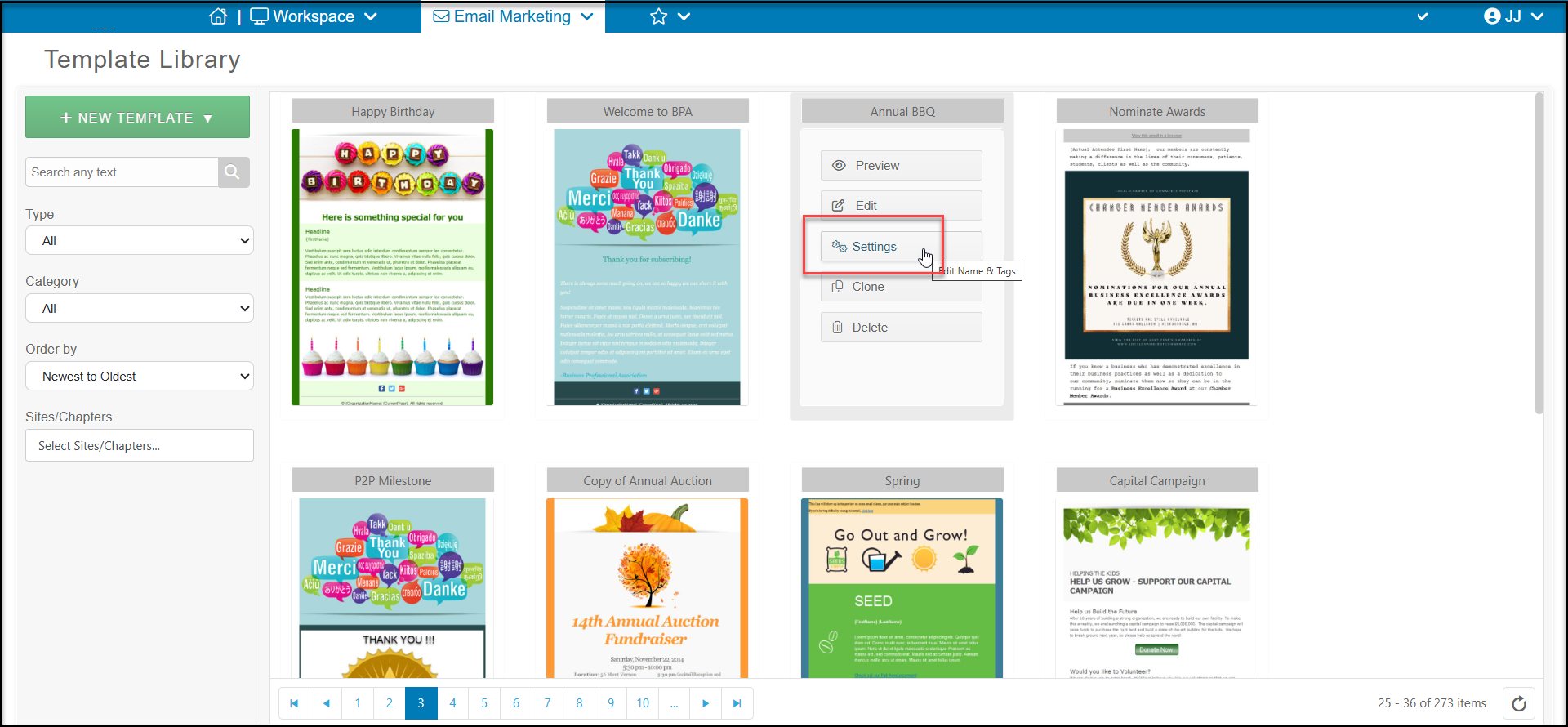Click the refresh icon near the item count
This screenshot has width=1568, height=727.
point(1518,703)
